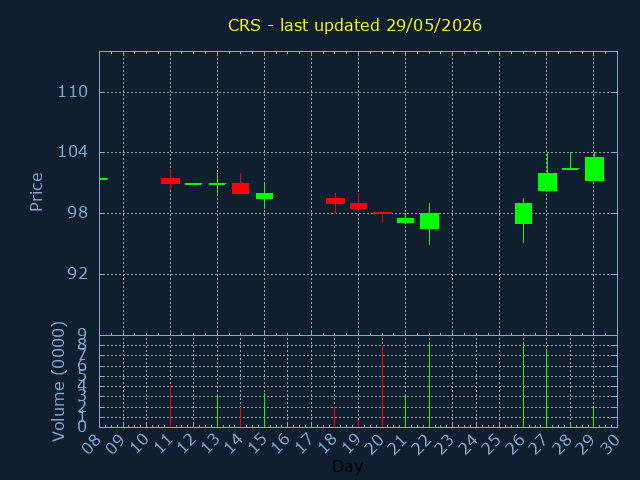Screen dimensions: 640x480
Task: Click the green volume bar on day 22
Action: click(x=429, y=385)
